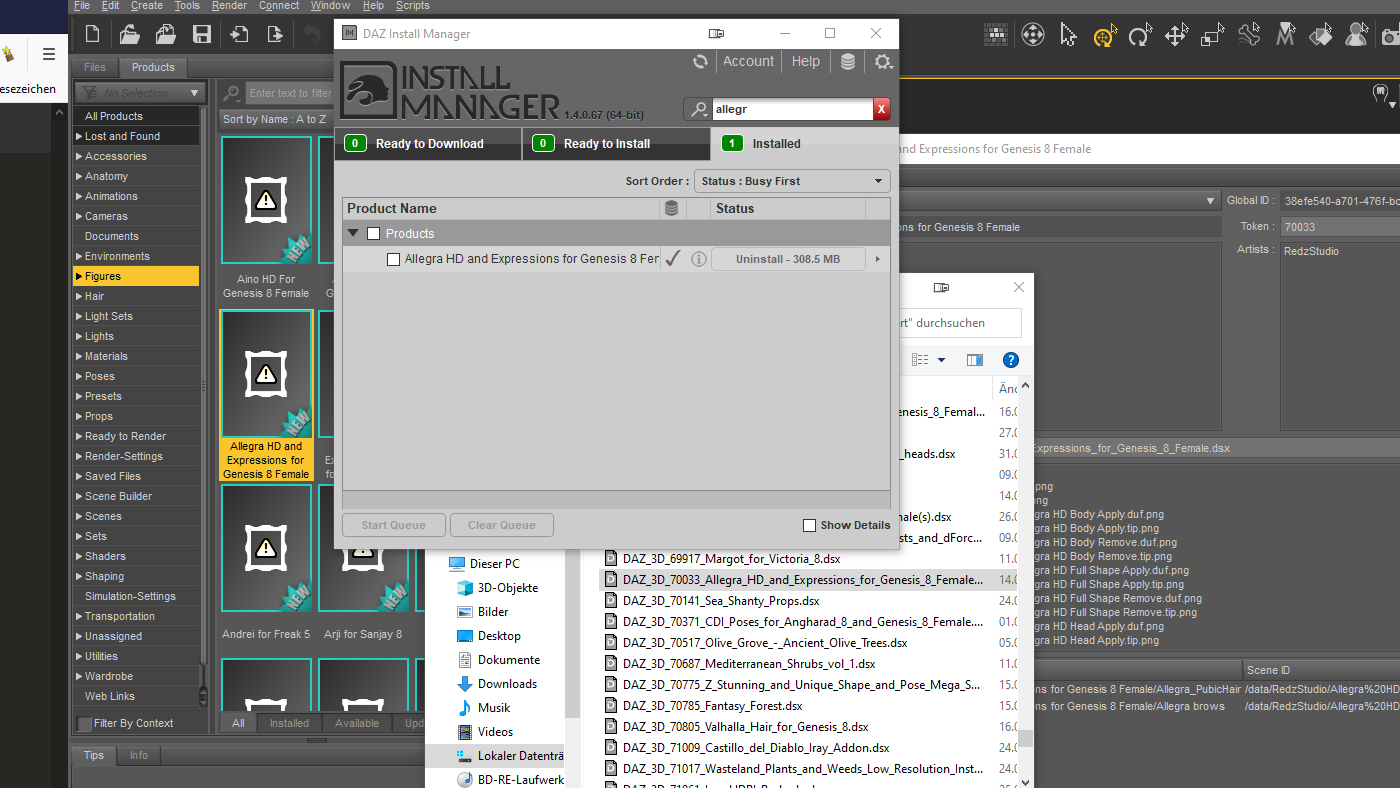The width and height of the screenshot is (1400, 788).
Task: Click the help question mark icon in Explorer
Action: pos(1011,360)
